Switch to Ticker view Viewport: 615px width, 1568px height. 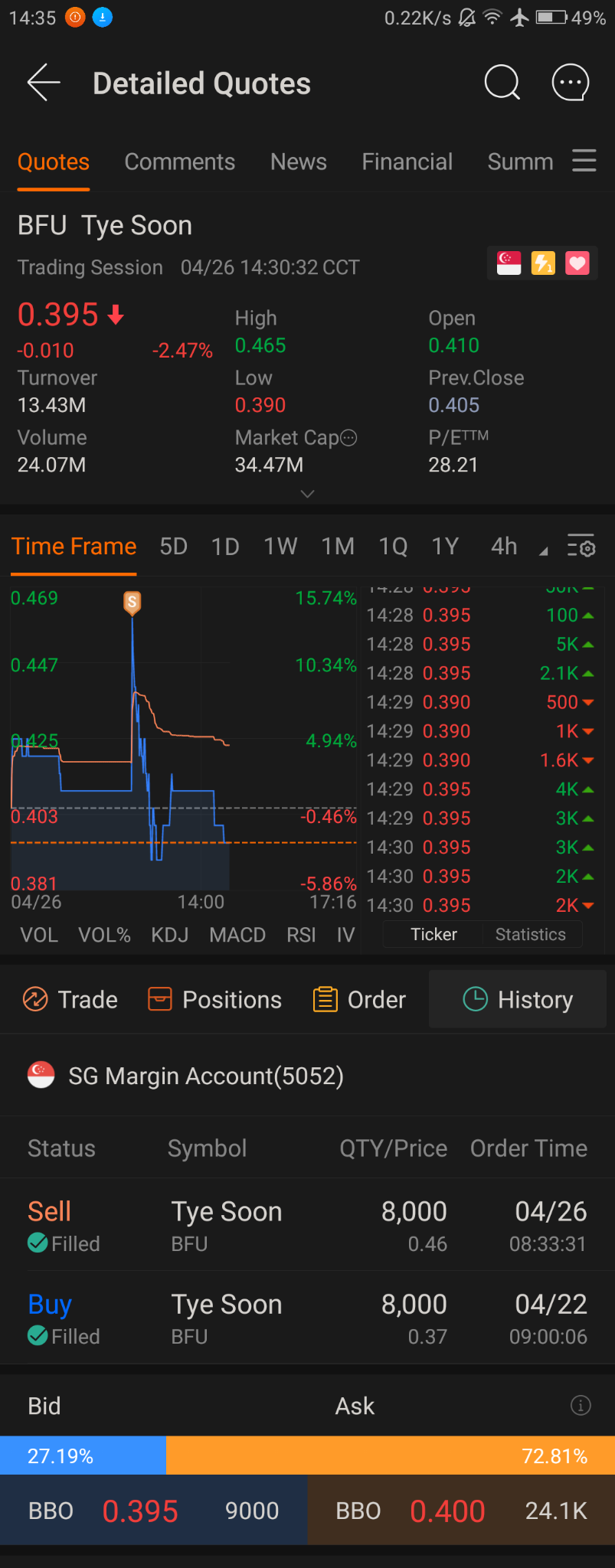point(433,934)
